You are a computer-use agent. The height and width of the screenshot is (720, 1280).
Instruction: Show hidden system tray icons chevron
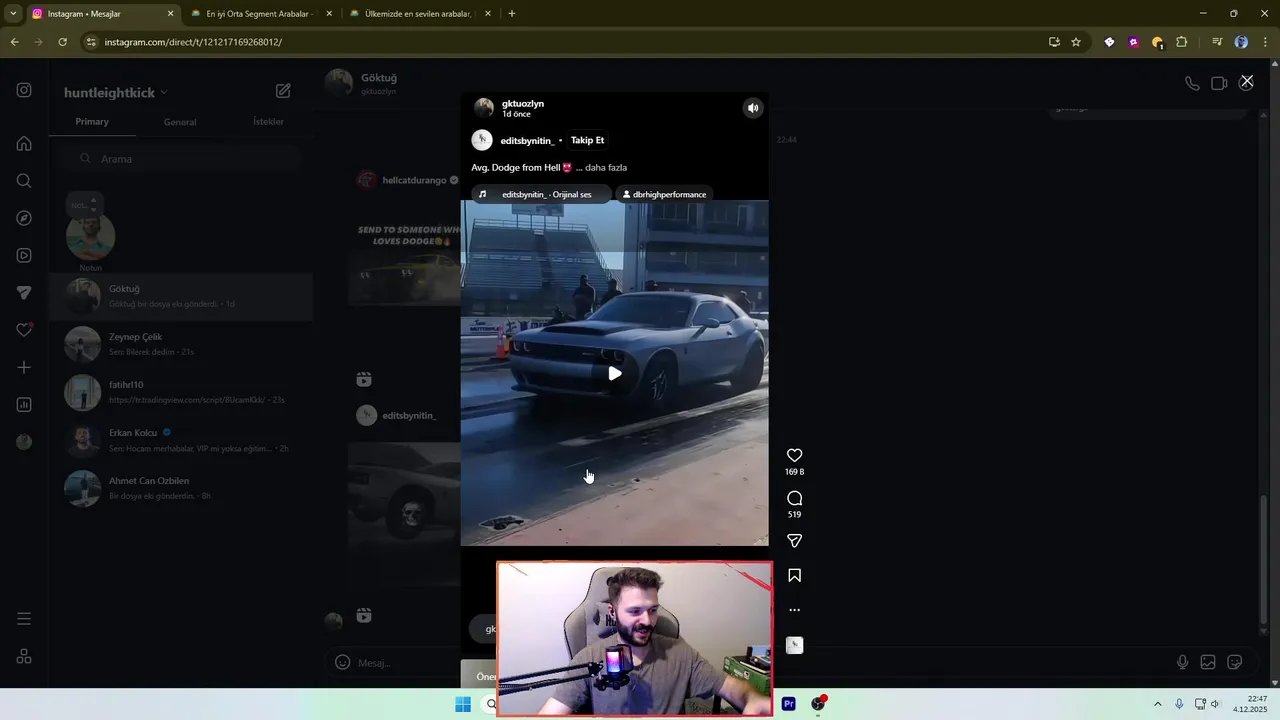[1158, 704]
